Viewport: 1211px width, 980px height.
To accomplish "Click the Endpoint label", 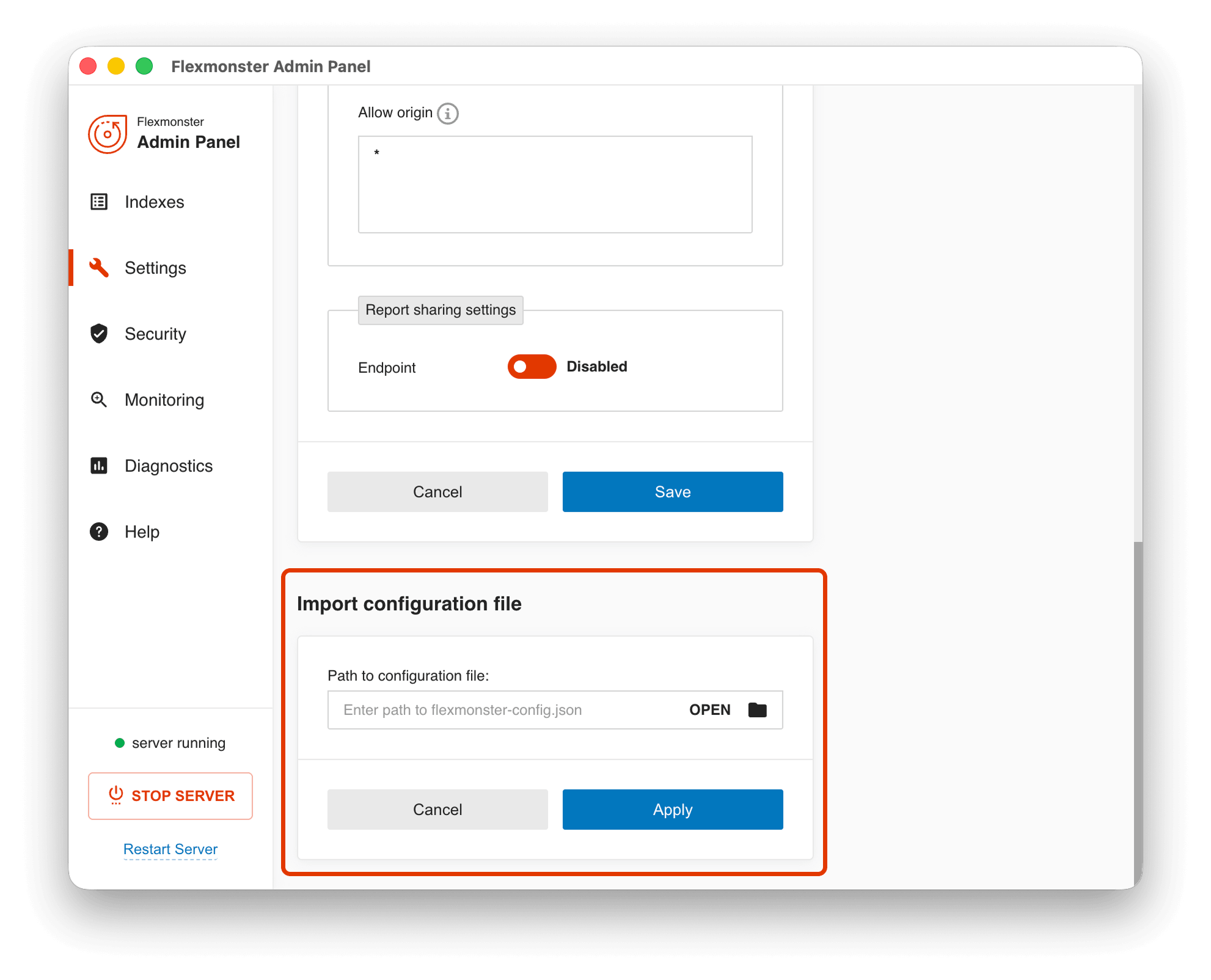I will (x=387, y=368).
